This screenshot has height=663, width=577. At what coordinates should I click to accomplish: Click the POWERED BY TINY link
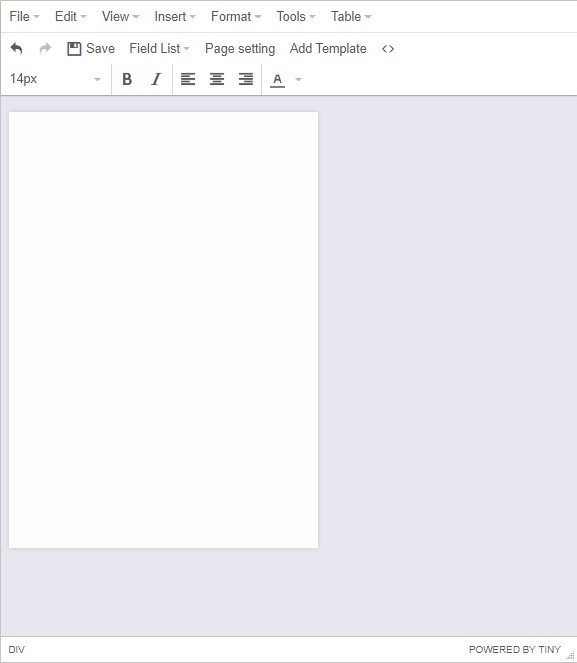click(x=514, y=649)
